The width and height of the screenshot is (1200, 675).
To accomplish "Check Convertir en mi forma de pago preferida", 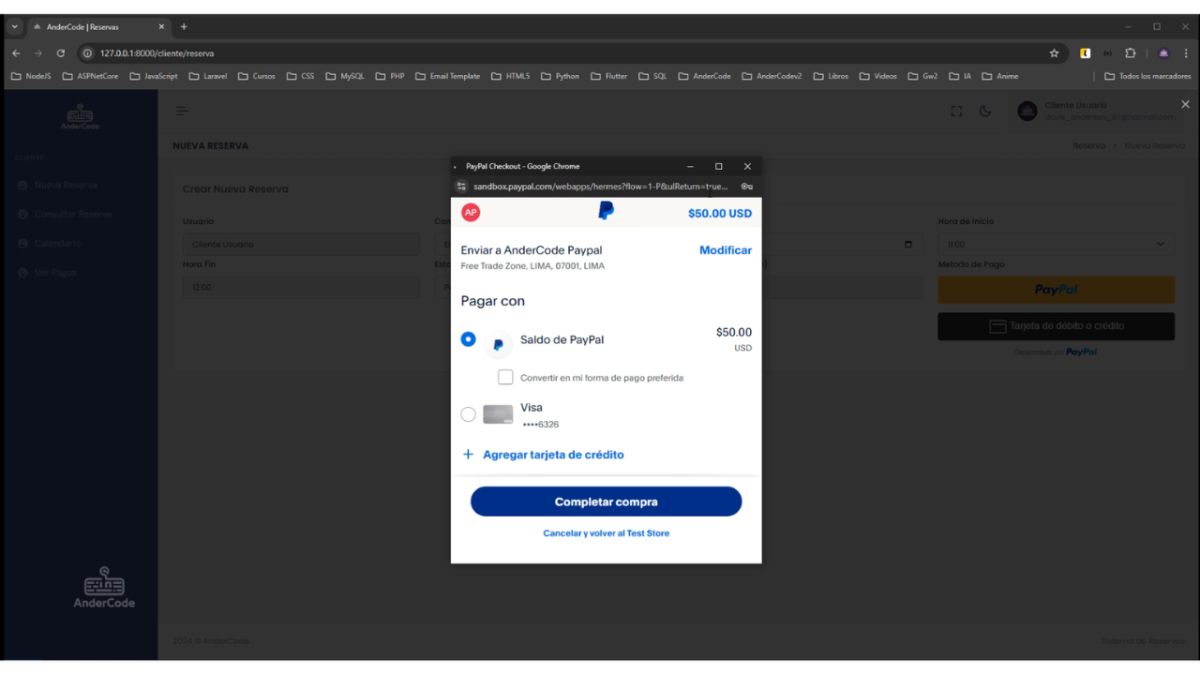I will (506, 378).
